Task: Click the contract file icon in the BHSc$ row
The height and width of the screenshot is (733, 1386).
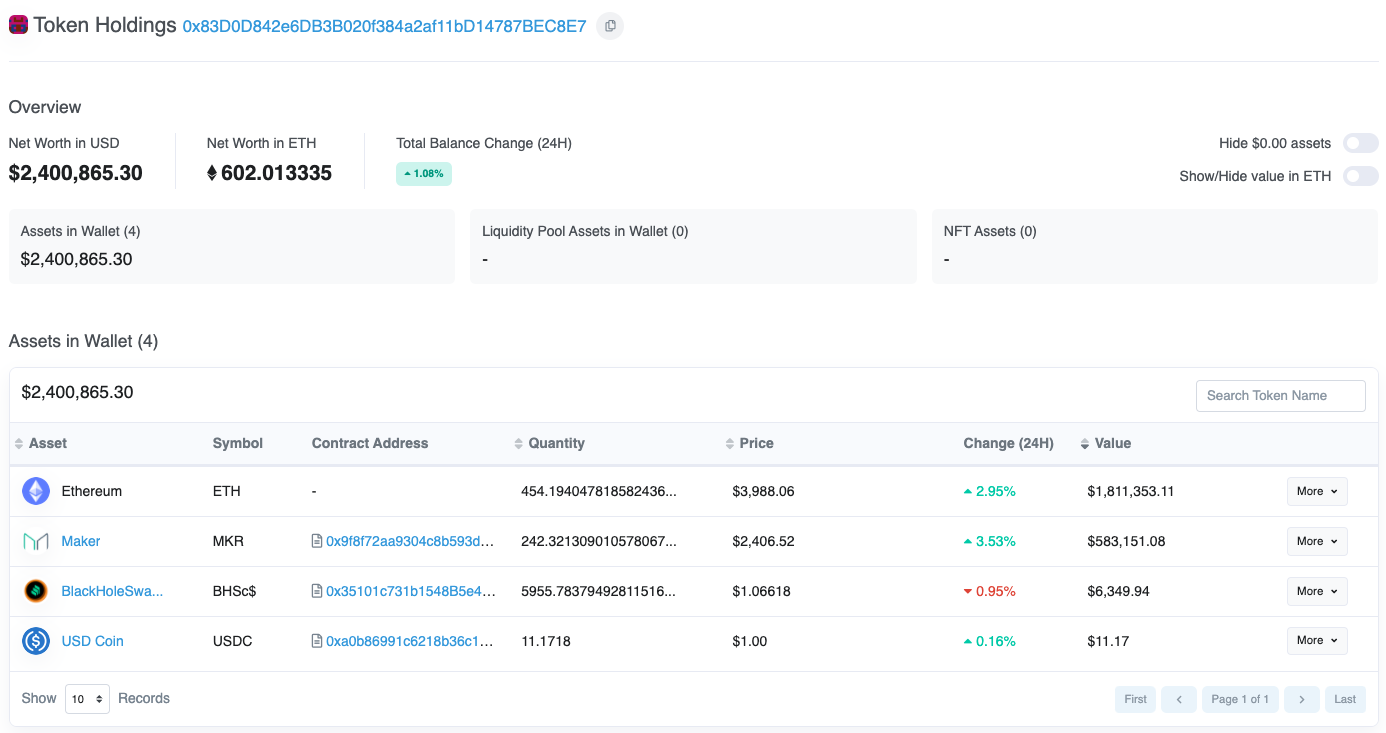Action: point(317,591)
